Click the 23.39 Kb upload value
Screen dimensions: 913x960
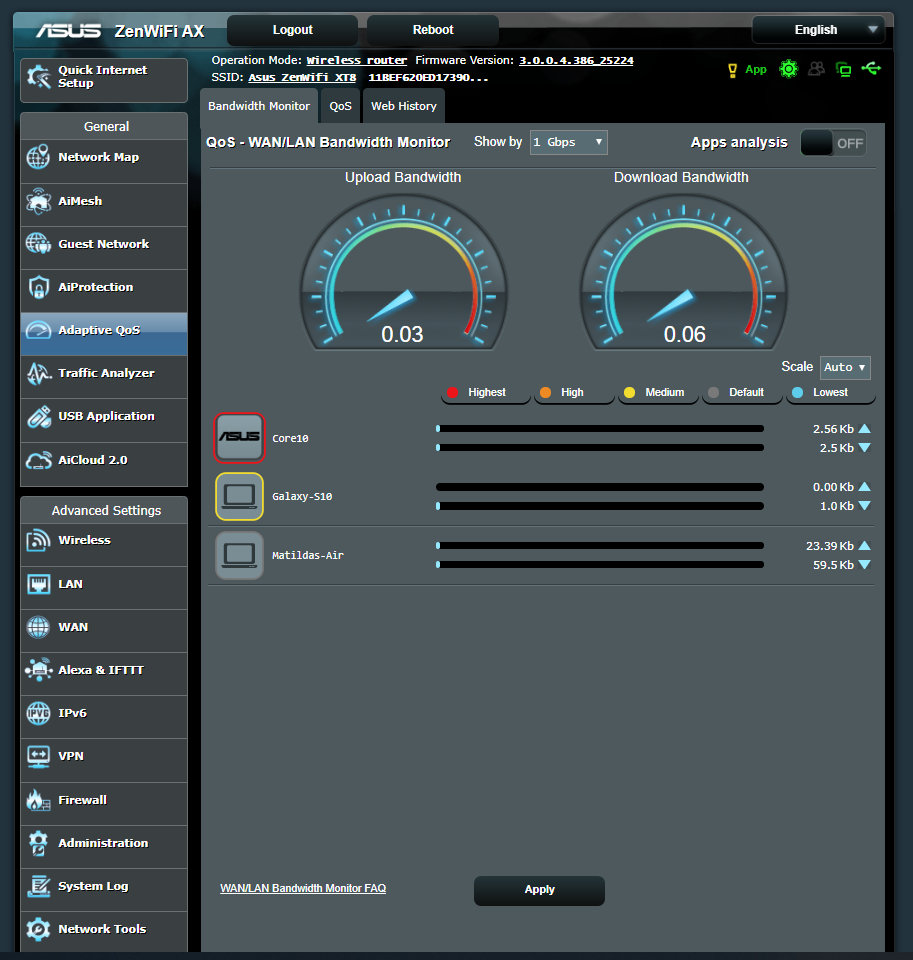pyautogui.click(x=830, y=546)
